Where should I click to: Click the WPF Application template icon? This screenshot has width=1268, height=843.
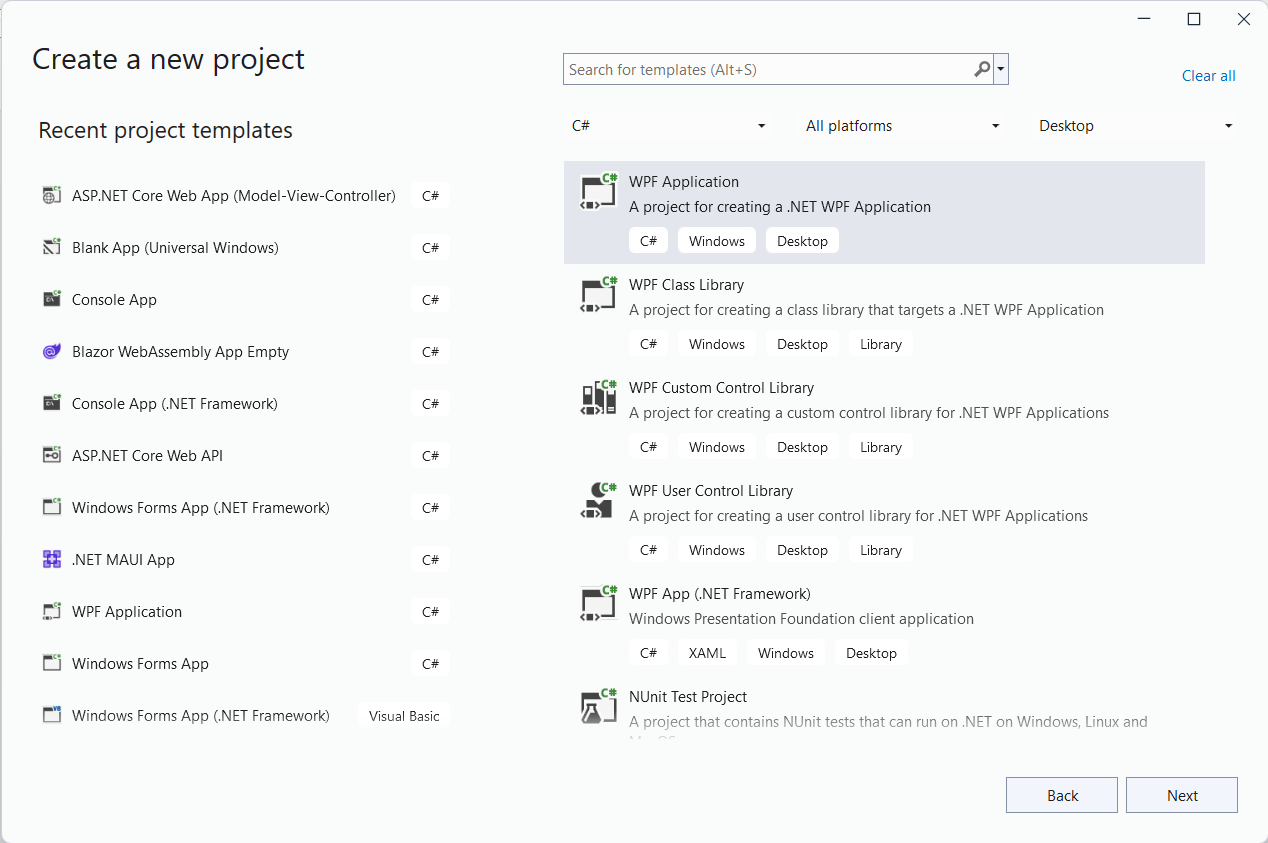[x=599, y=191]
